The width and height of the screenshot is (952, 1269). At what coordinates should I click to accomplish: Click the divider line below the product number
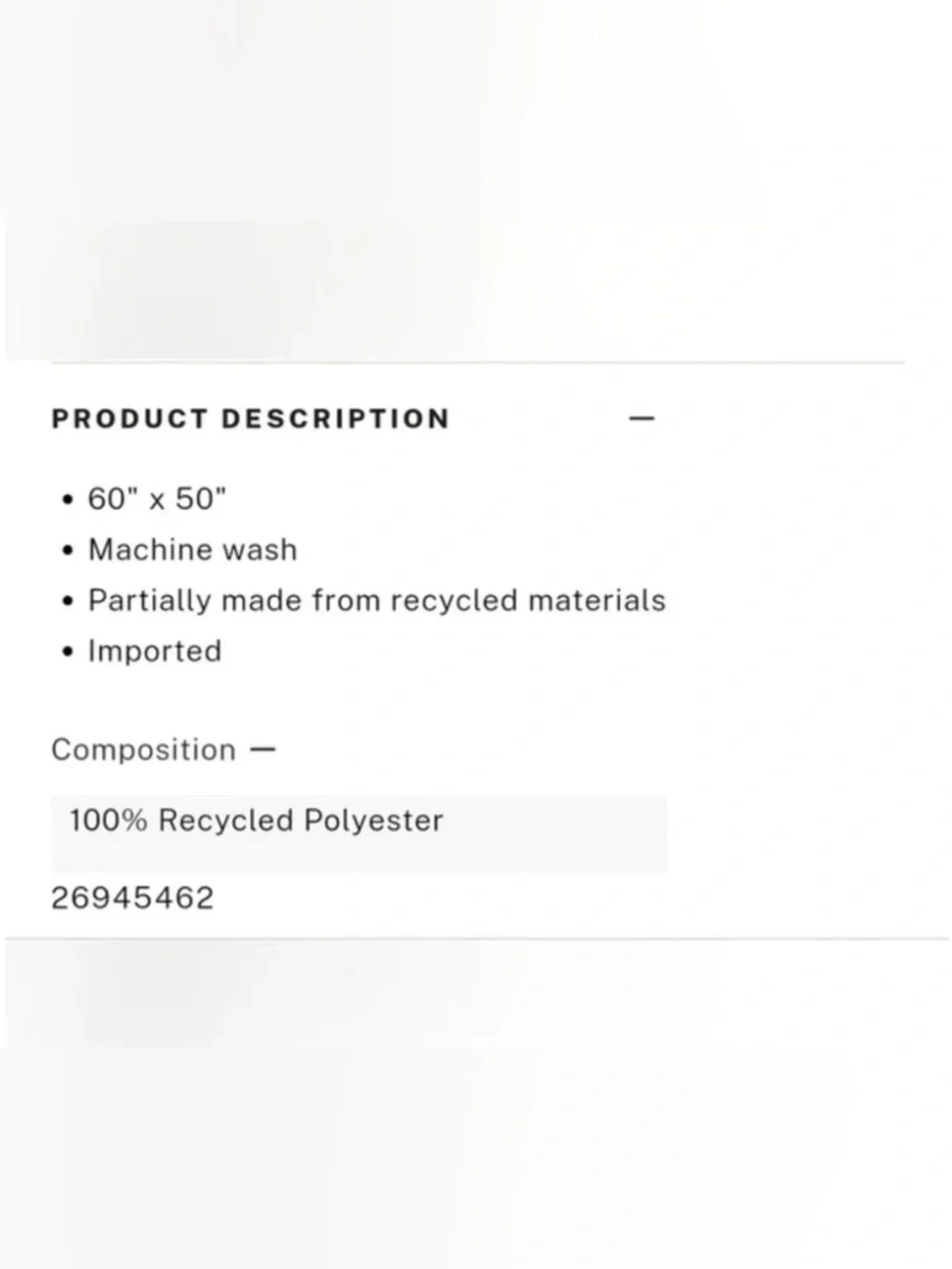pyautogui.click(x=476, y=939)
